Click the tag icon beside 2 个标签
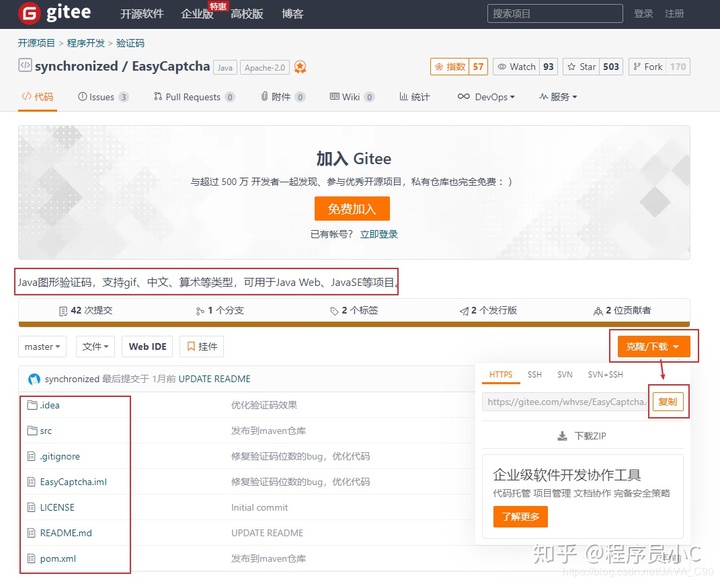Viewport: 720px width, 584px height. [334, 311]
